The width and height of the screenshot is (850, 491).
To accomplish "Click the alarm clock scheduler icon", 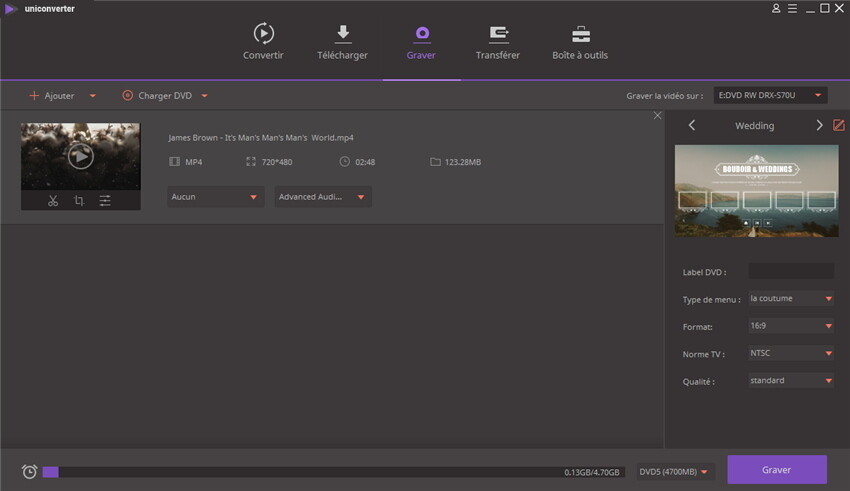I will [x=29, y=471].
